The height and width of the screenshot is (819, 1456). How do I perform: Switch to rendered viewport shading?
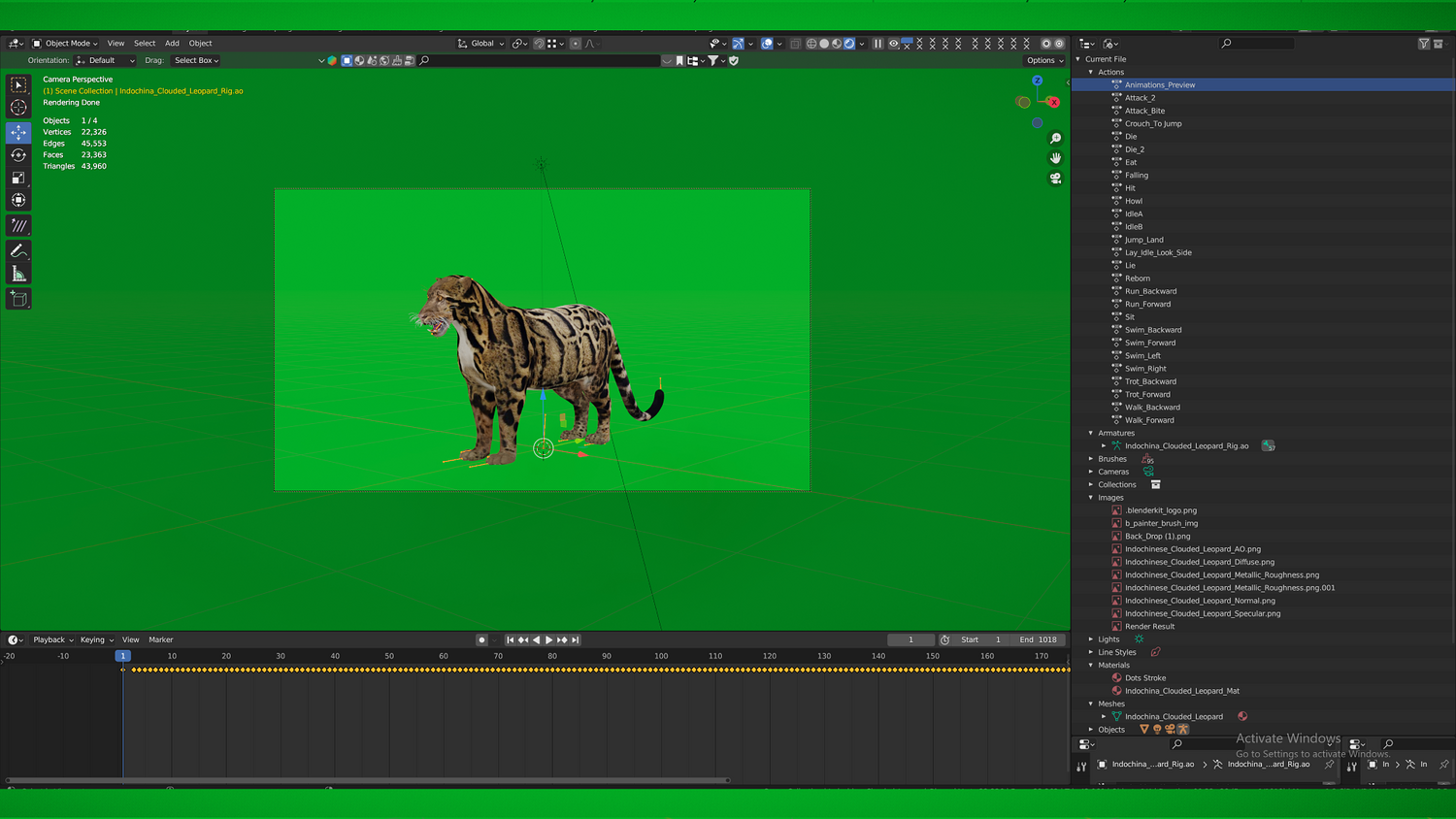click(x=849, y=44)
